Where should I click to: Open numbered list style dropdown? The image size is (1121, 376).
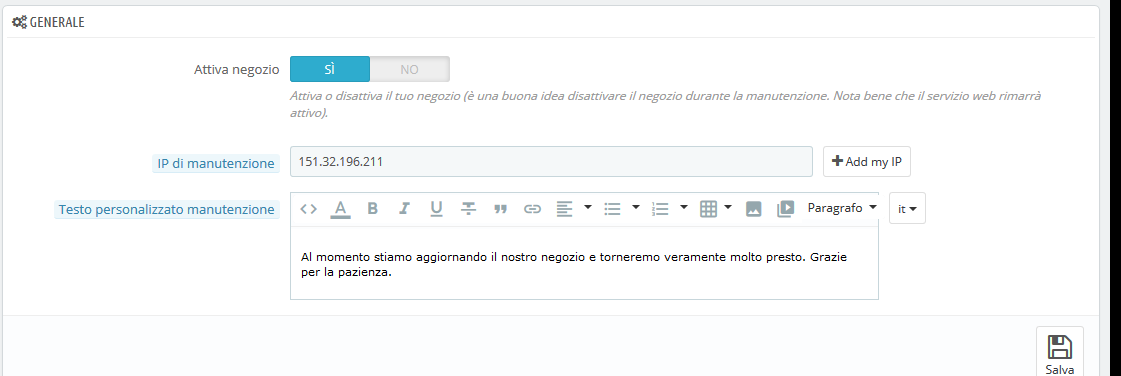click(x=683, y=208)
